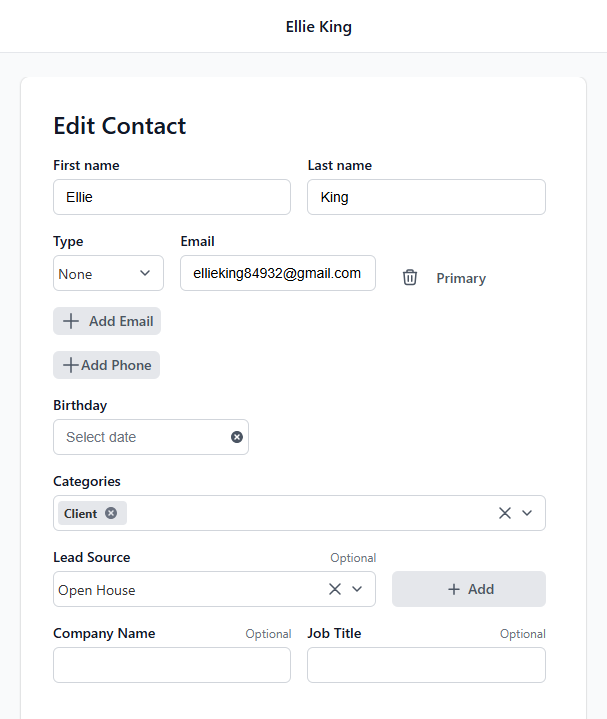607x719 pixels.
Task: Delete the email address with trash icon
Action: [410, 278]
